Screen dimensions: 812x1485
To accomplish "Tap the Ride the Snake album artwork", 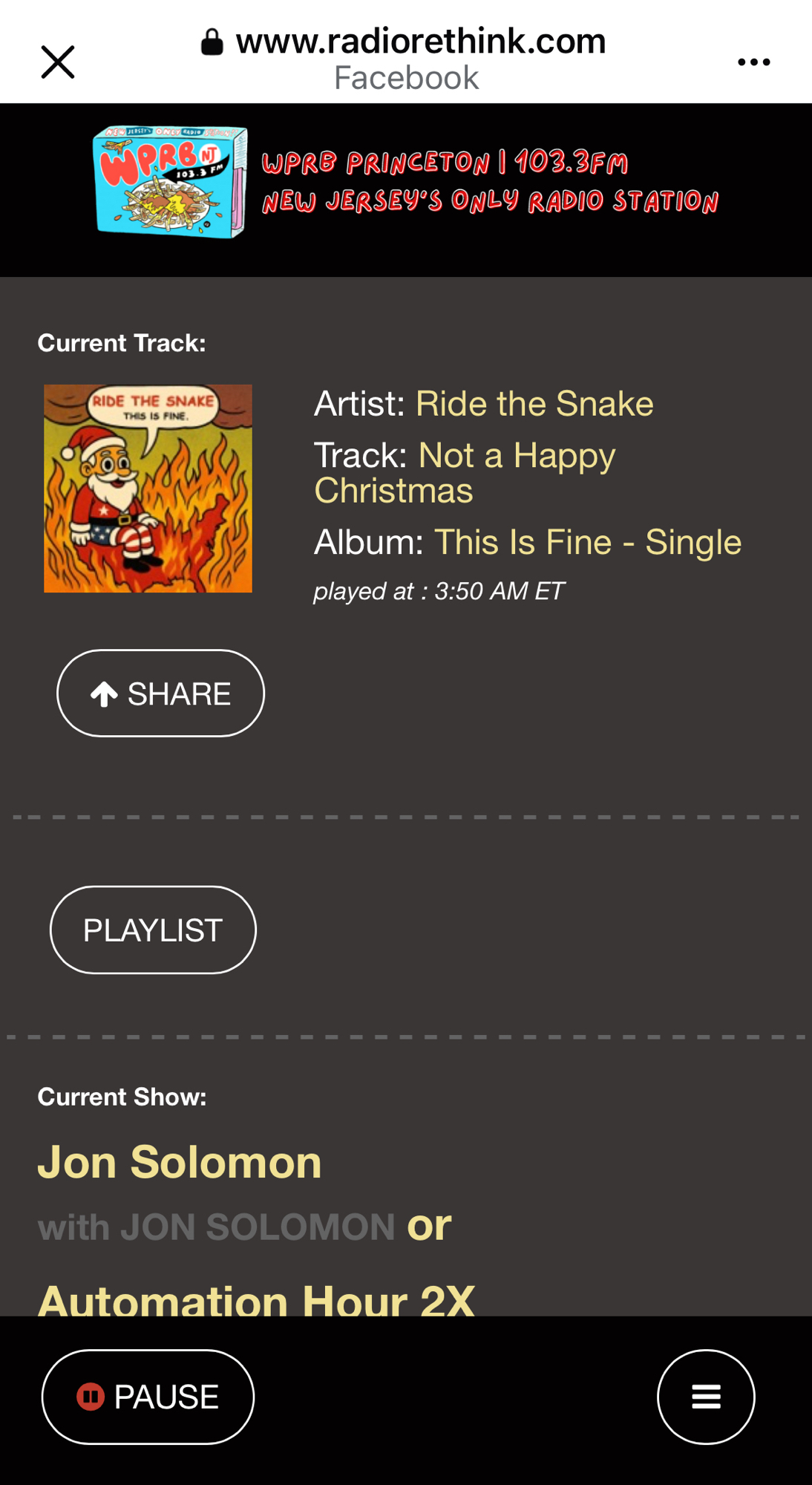I will click(148, 489).
